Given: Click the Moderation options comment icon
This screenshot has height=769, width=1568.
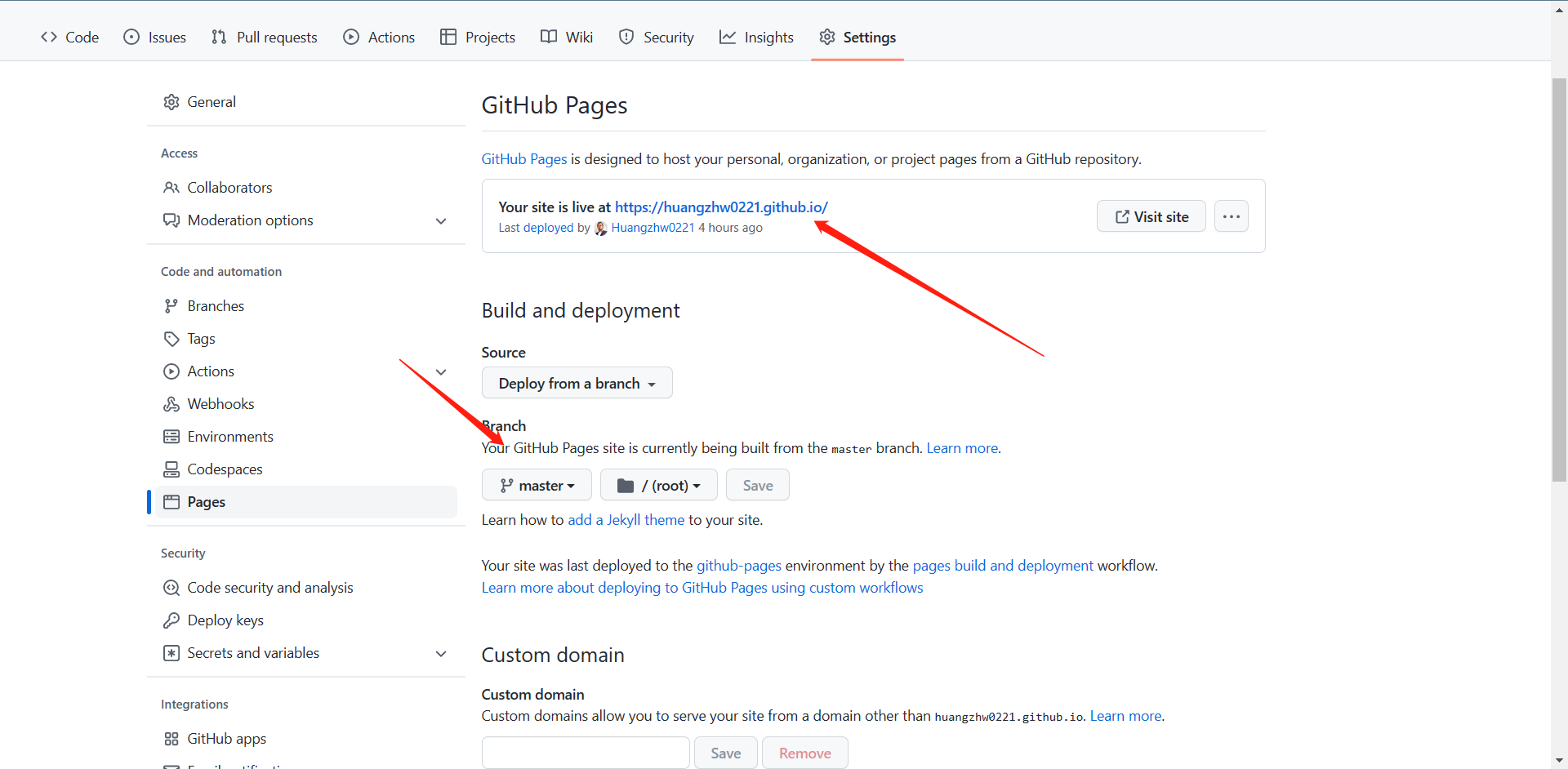Looking at the screenshot, I should (x=171, y=220).
